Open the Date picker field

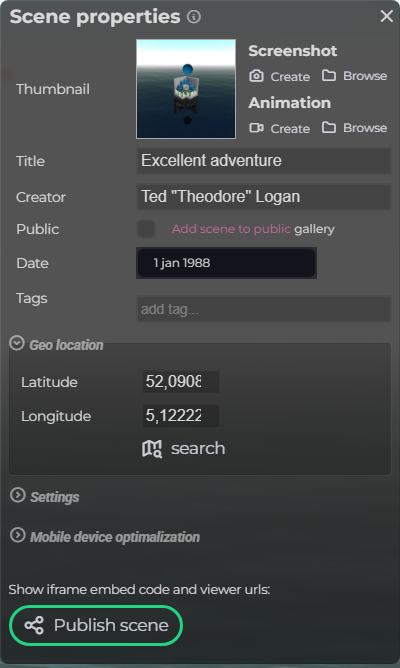[x=226, y=263]
